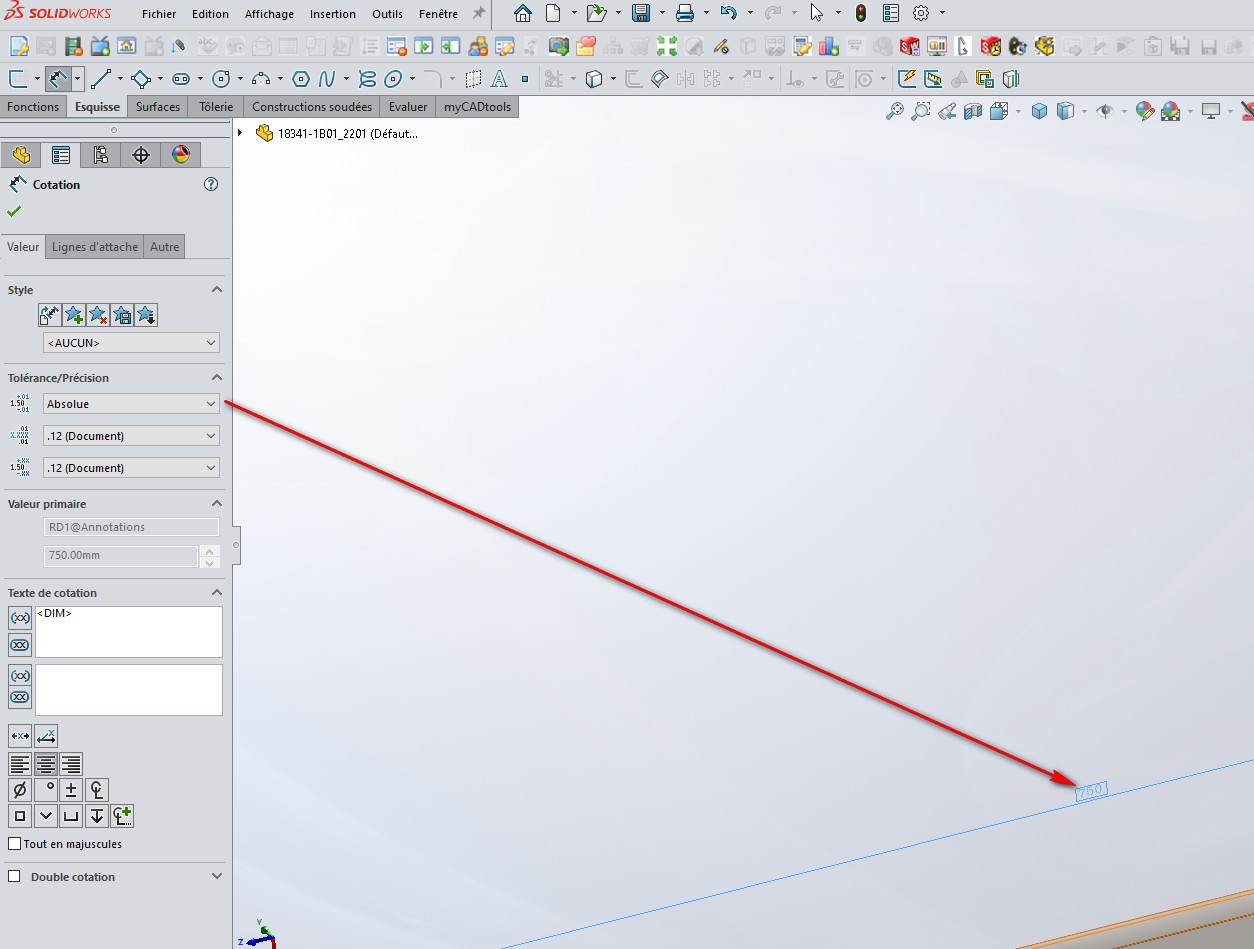The width and height of the screenshot is (1254, 949).
Task: Open the Absolue tolerance type dropdown
Action: [131, 404]
